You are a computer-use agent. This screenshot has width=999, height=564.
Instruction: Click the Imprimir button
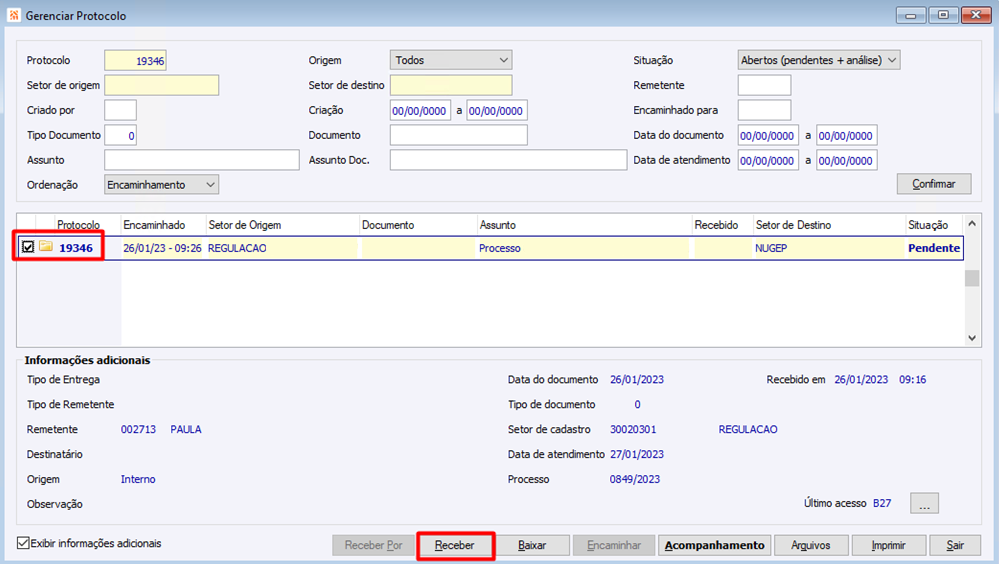(889, 546)
